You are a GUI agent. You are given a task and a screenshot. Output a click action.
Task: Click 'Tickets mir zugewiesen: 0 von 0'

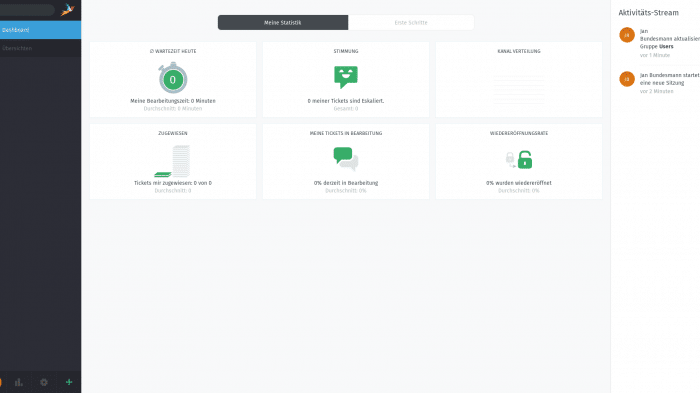[x=173, y=183]
